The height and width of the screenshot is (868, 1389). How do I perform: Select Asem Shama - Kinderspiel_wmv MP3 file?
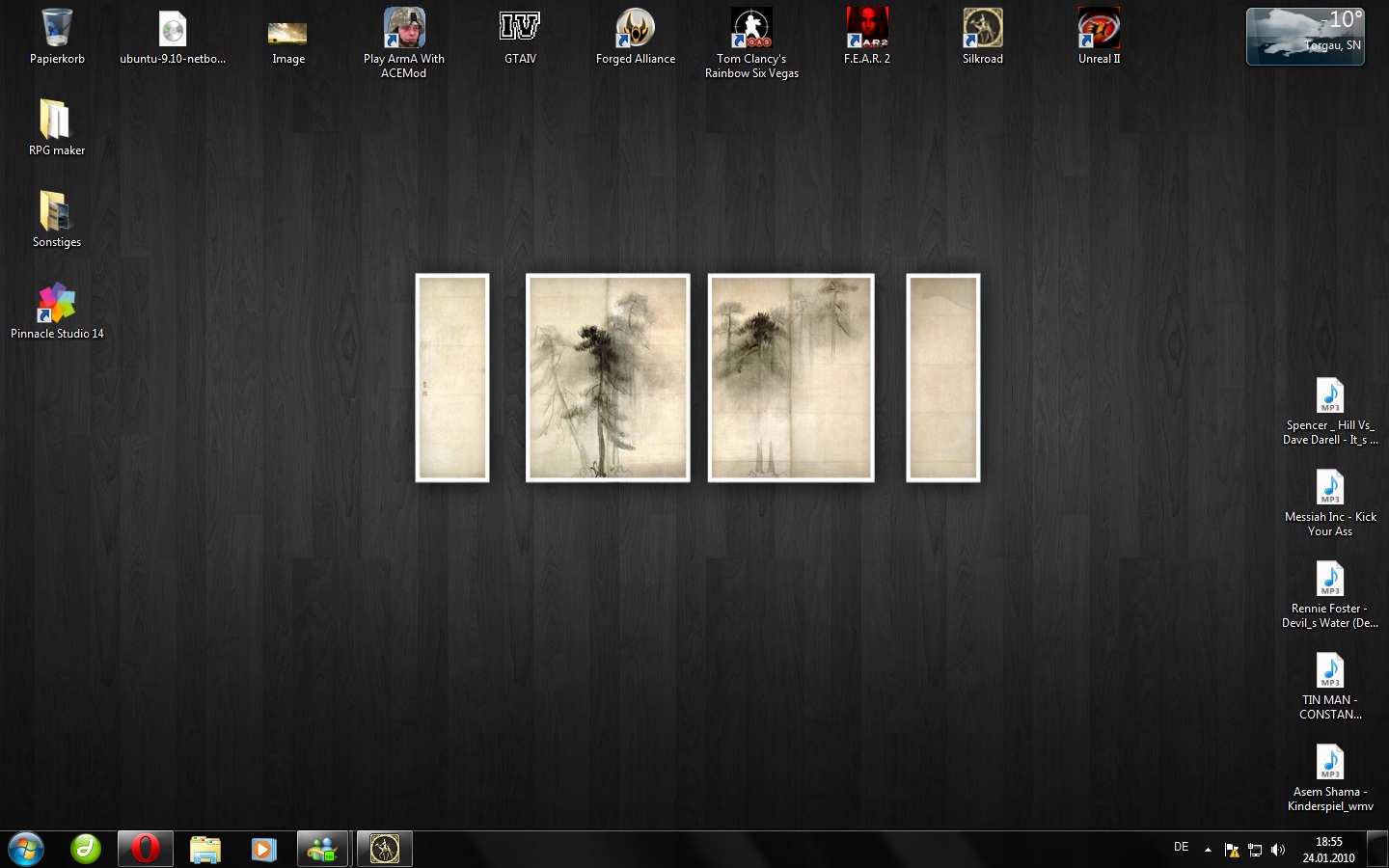(1330, 778)
